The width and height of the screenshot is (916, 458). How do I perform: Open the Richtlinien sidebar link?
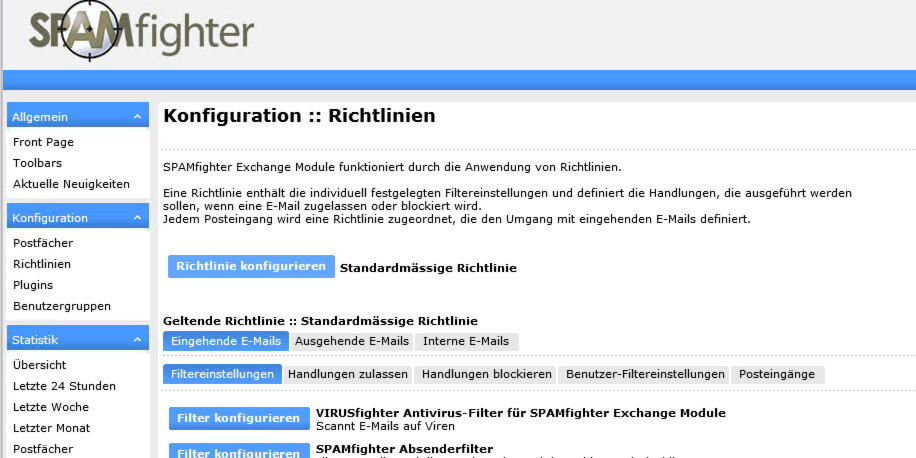(41, 264)
